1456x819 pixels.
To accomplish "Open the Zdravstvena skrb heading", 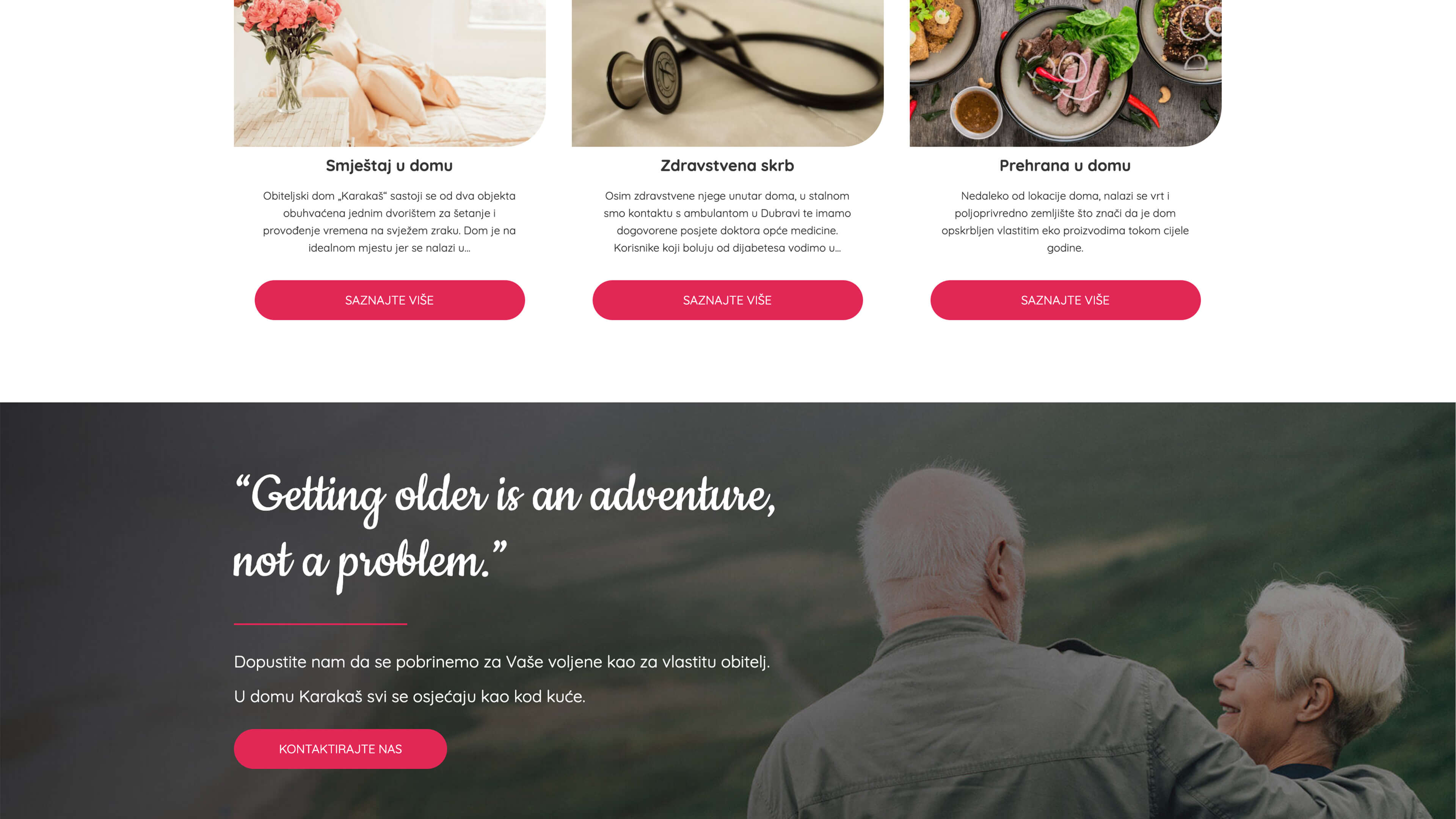I will pos(728,166).
